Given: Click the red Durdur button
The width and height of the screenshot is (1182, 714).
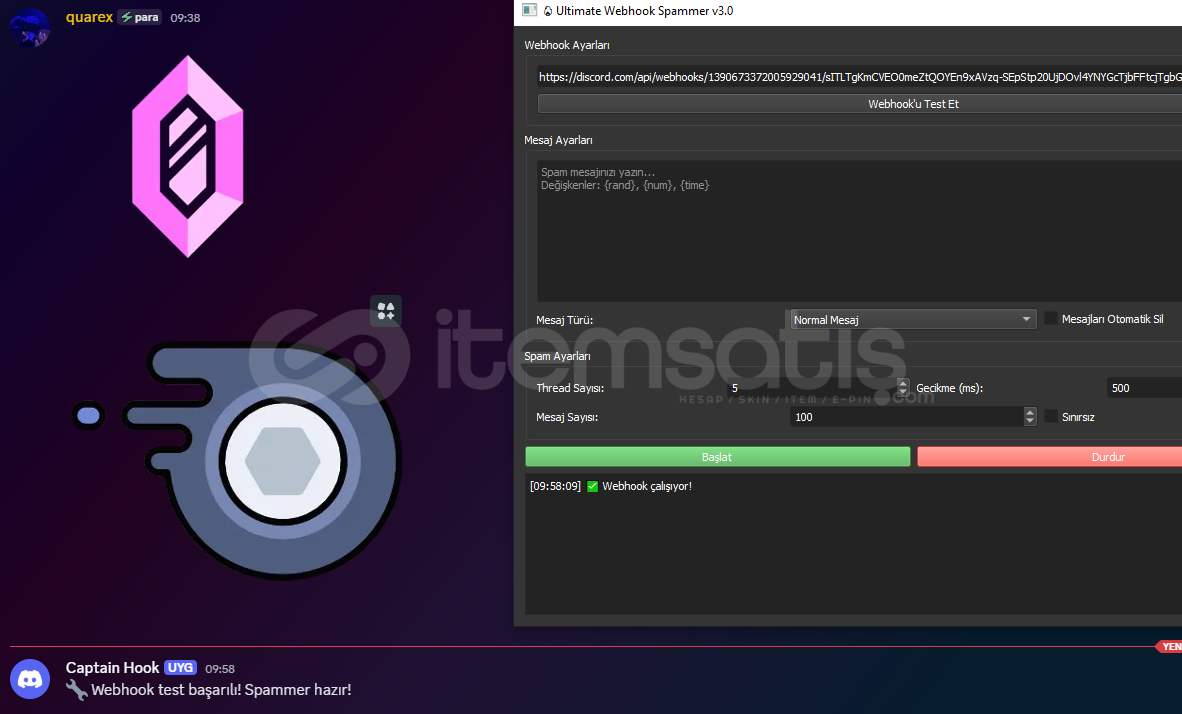Looking at the screenshot, I should (x=1049, y=457).
